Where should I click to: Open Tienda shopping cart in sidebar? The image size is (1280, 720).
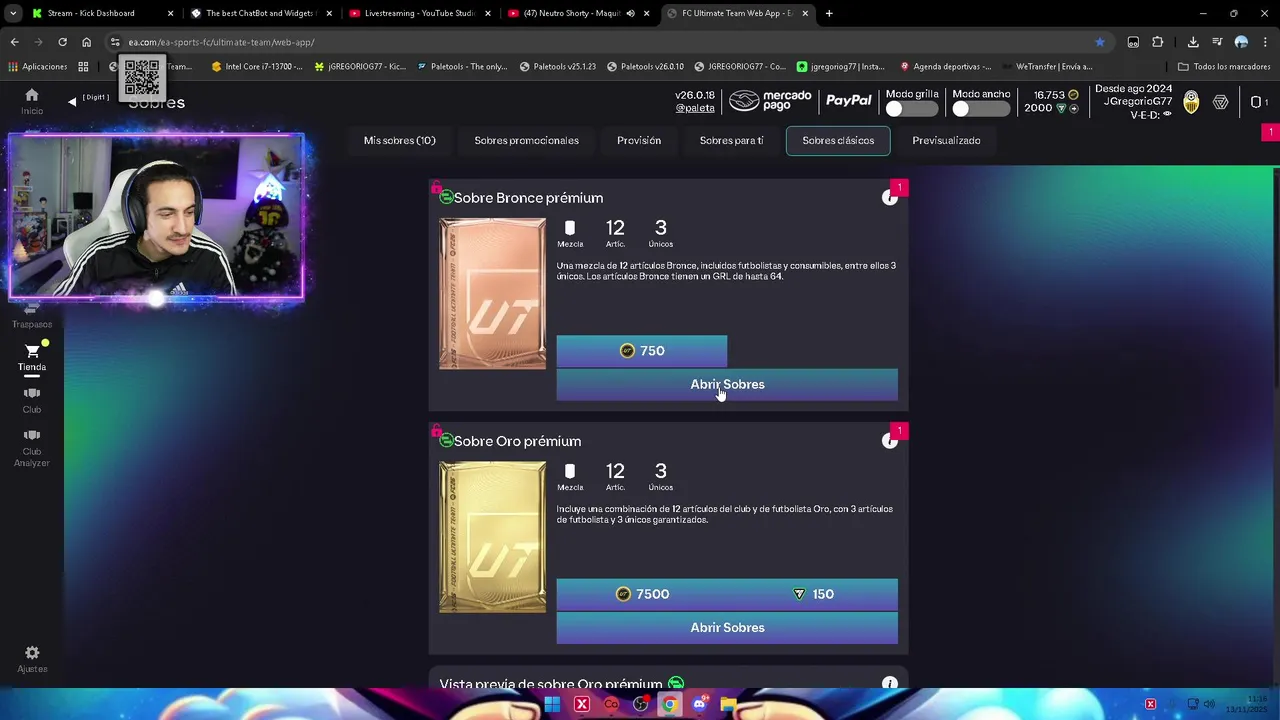pos(32,357)
